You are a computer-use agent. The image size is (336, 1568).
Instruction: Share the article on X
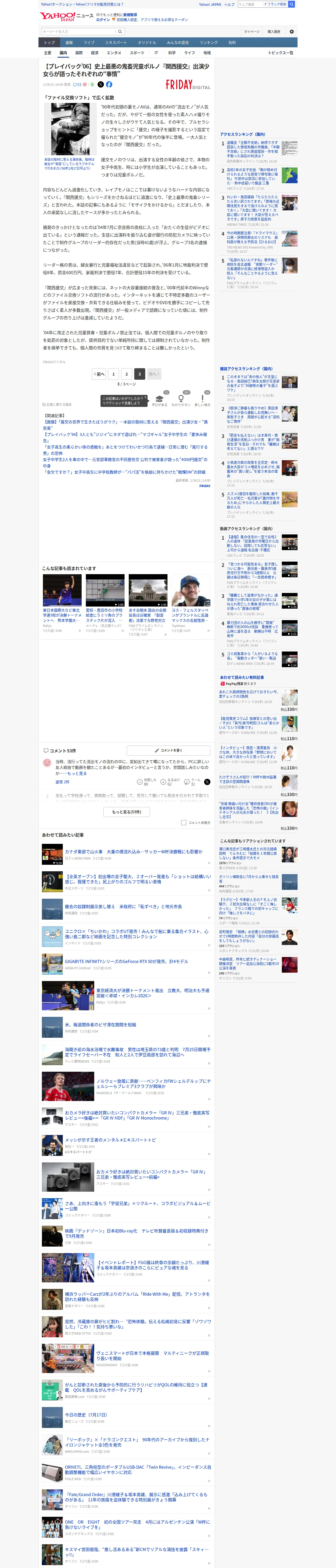(101, 85)
